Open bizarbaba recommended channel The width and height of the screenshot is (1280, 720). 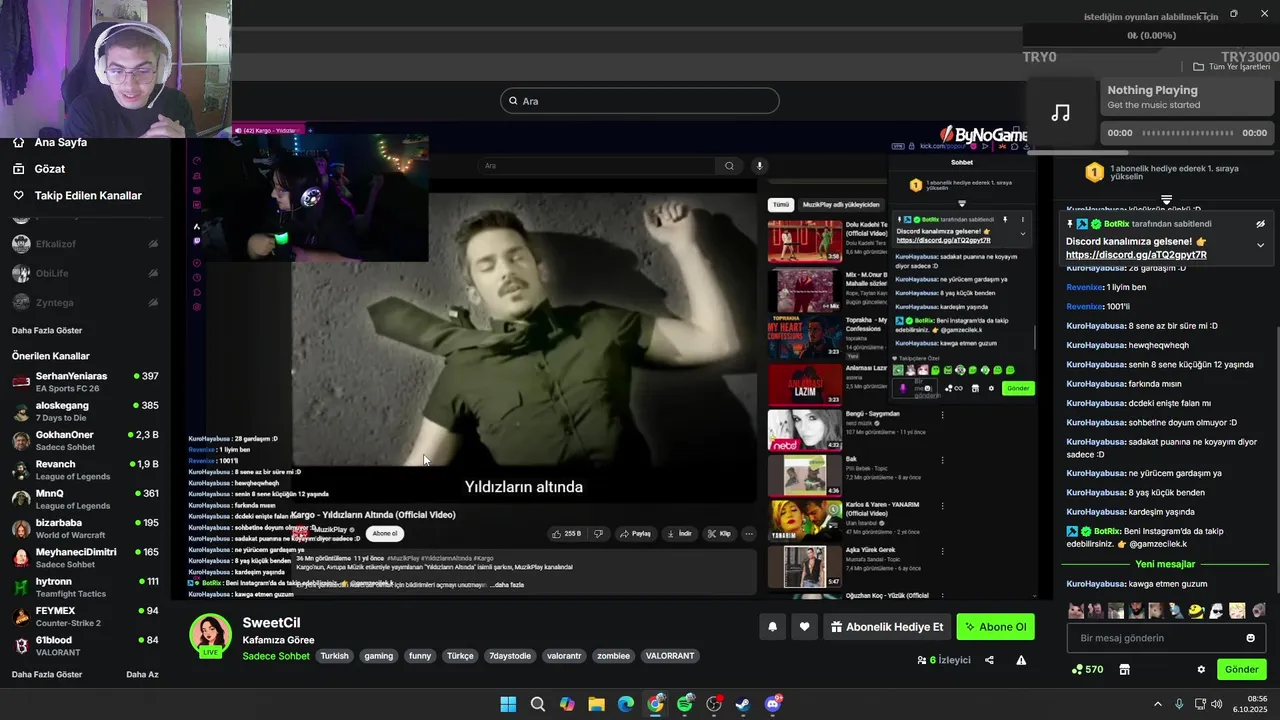coord(85,528)
